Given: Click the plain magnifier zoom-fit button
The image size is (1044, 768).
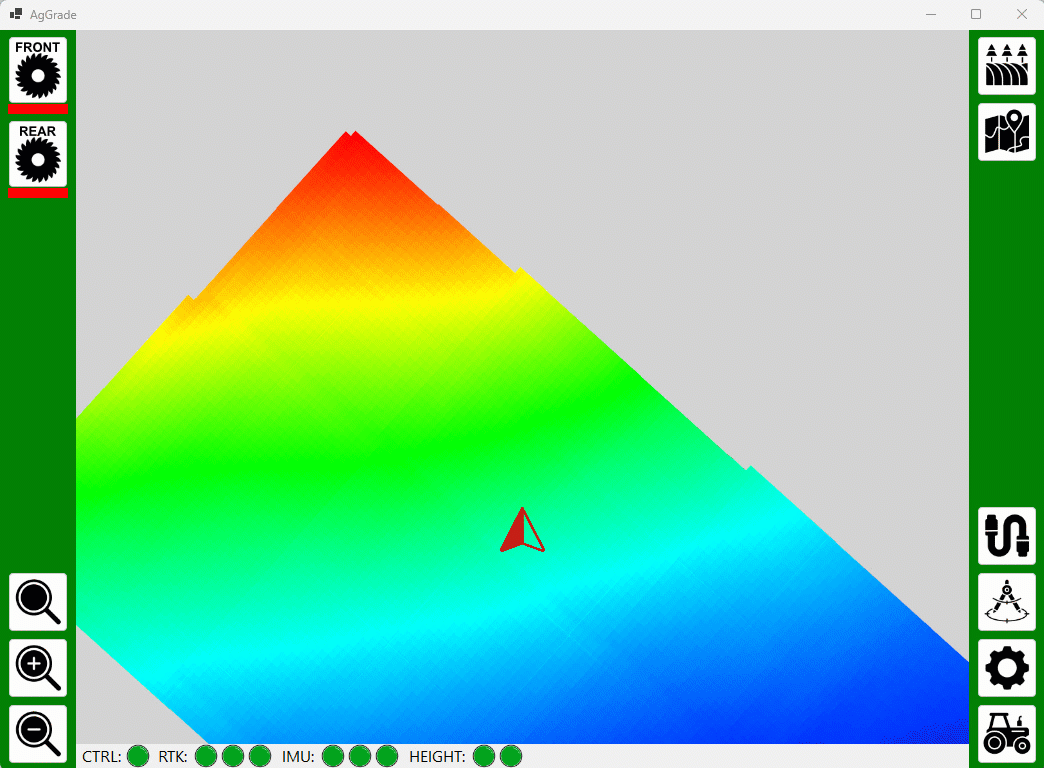Looking at the screenshot, I should (x=38, y=602).
